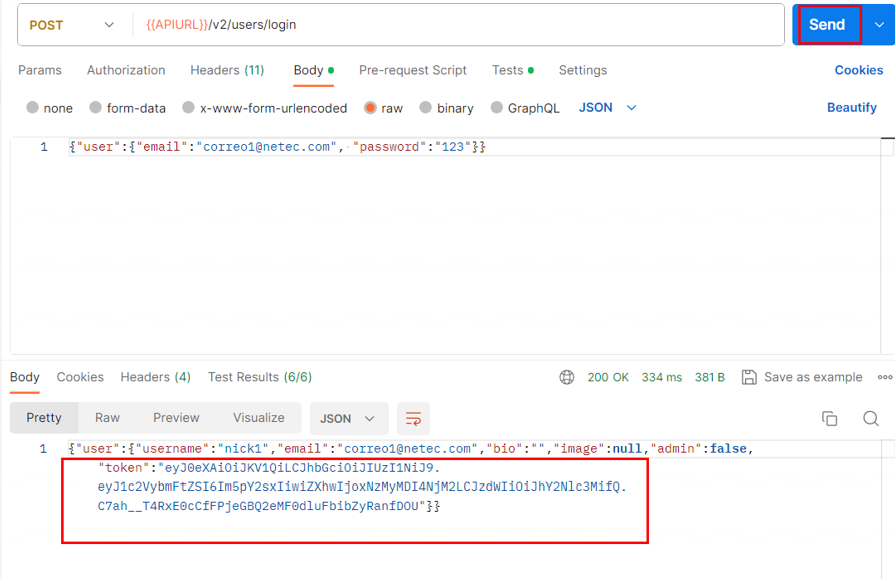Edit the request URL field
The width and height of the screenshot is (895, 579).
[459, 25]
